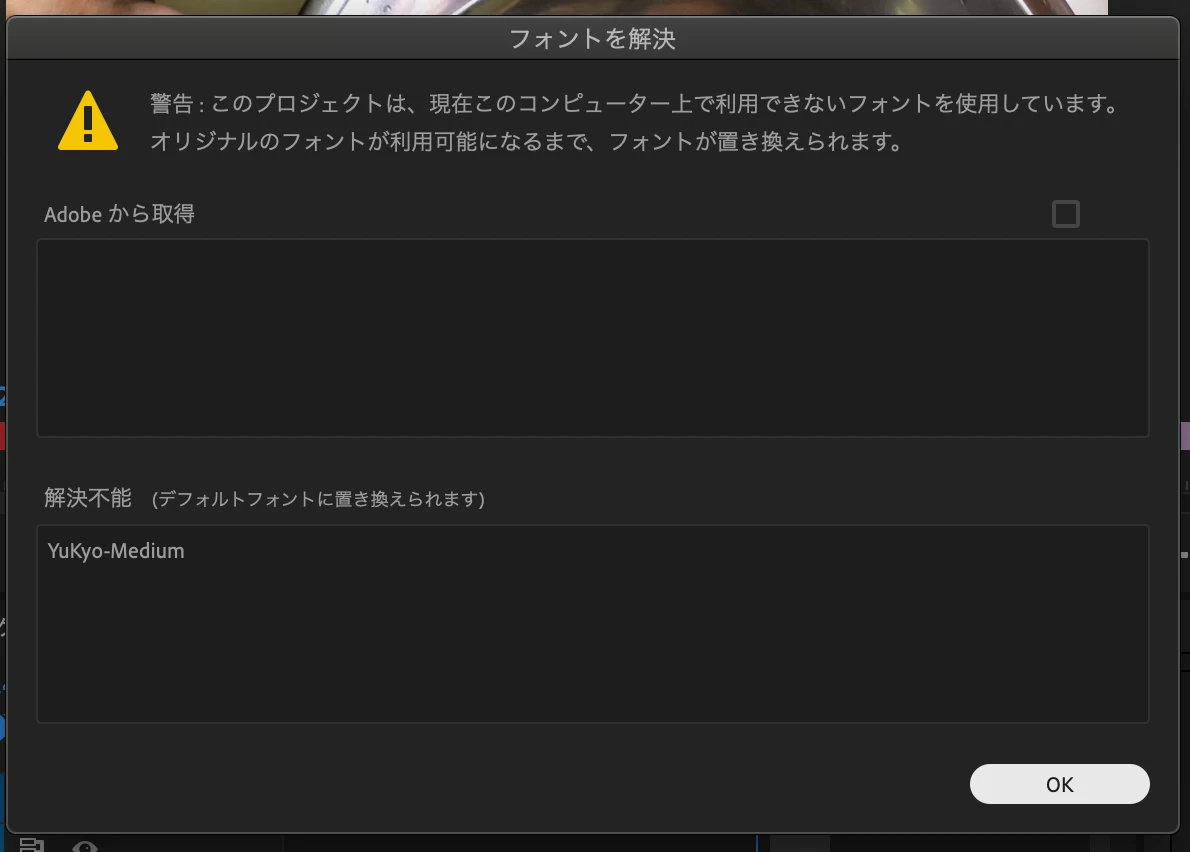Click the Adobe から取得 label
Image resolution: width=1190 pixels, height=852 pixels.
click(119, 214)
